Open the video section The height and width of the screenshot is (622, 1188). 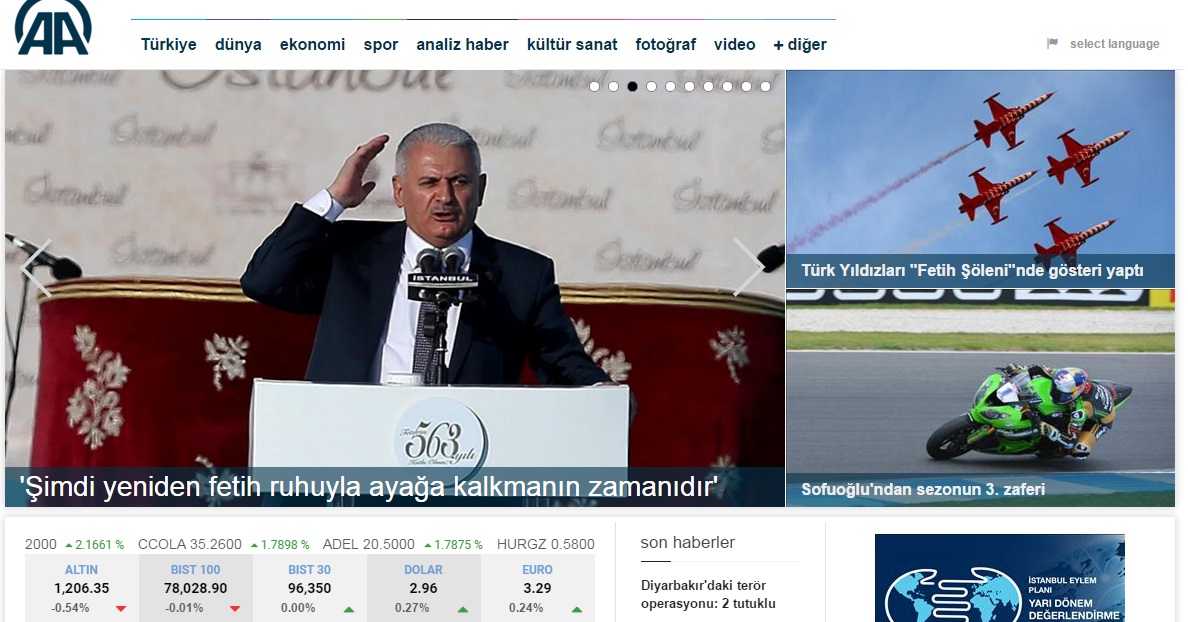coord(734,45)
